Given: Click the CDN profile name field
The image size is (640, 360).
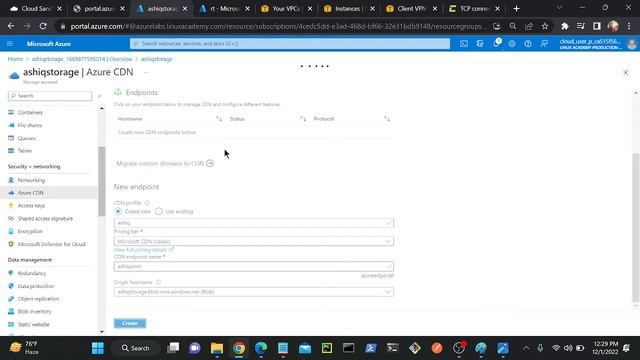Looking at the screenshot, I should click(x=254, y=223).
